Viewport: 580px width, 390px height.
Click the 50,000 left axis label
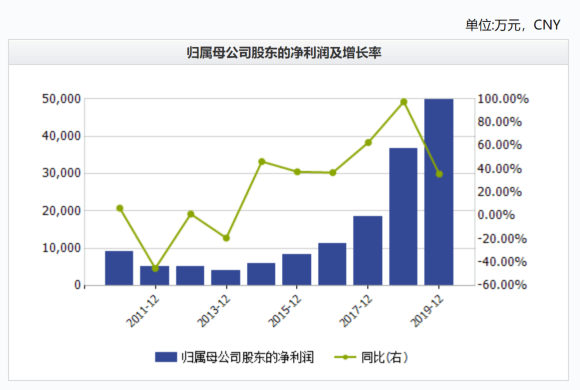pos(61,99)
